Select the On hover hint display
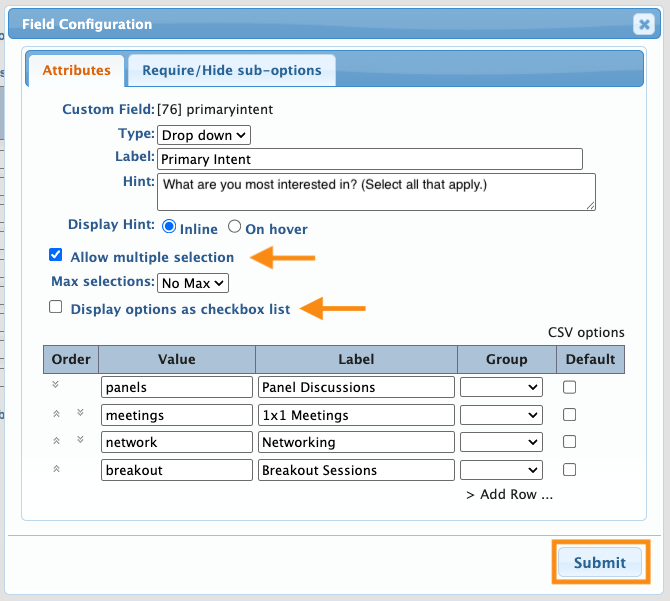 coord(234,226)
